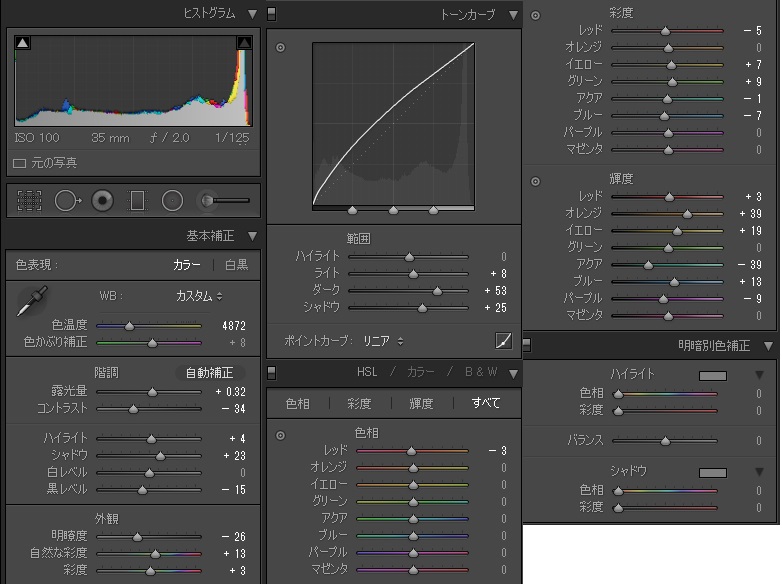Image resolution: width=782 pixels, height=584 pixels.
Task: Select 白黒 color treatment
Action: click(236, 265)
